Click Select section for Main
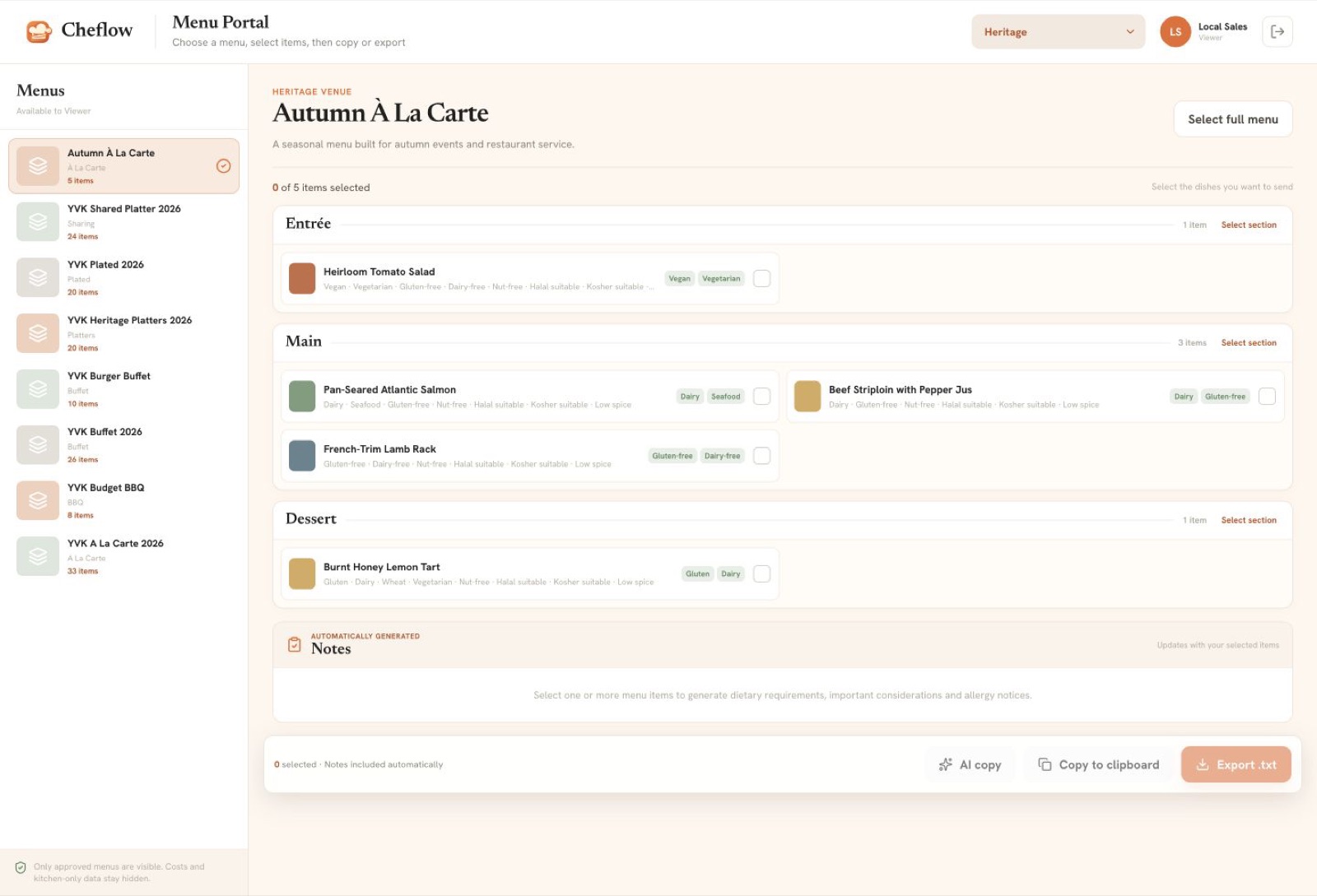The image size is (1317, 896). pos(1249,343)
